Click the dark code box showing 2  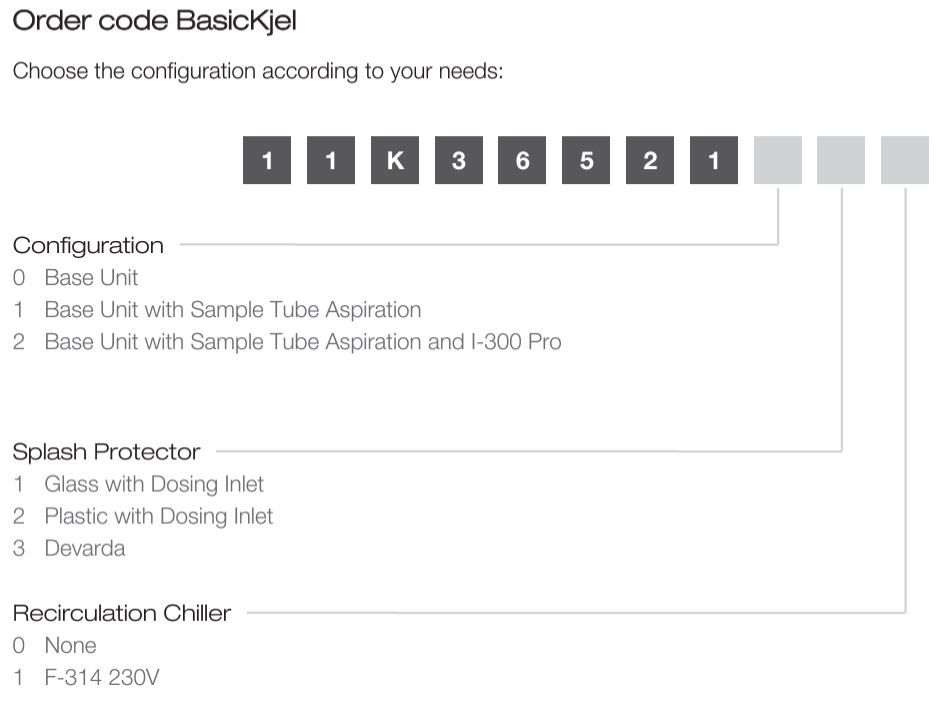[x=650, y=160]
